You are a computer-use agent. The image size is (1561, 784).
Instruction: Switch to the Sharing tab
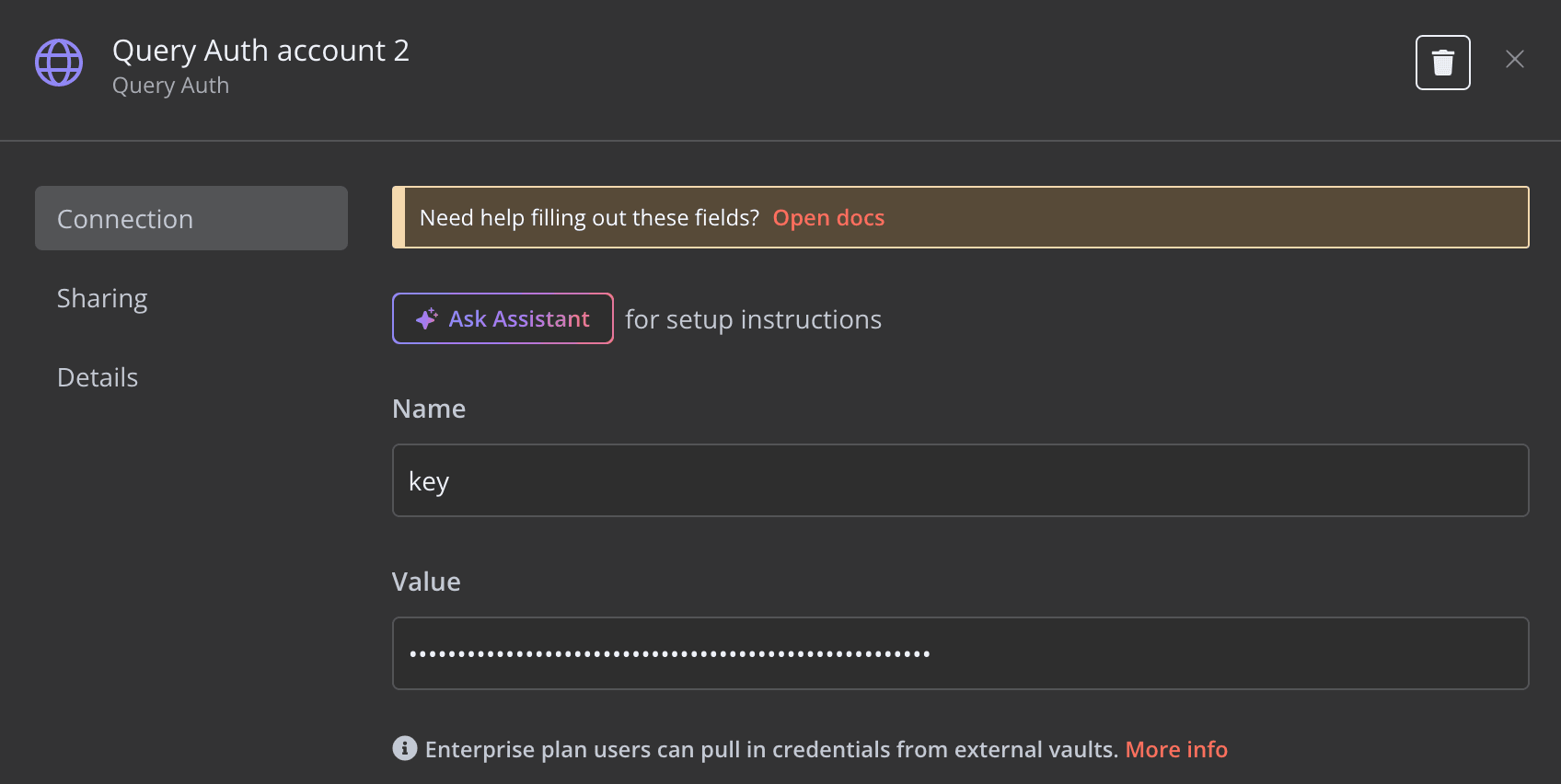(102, 298)
